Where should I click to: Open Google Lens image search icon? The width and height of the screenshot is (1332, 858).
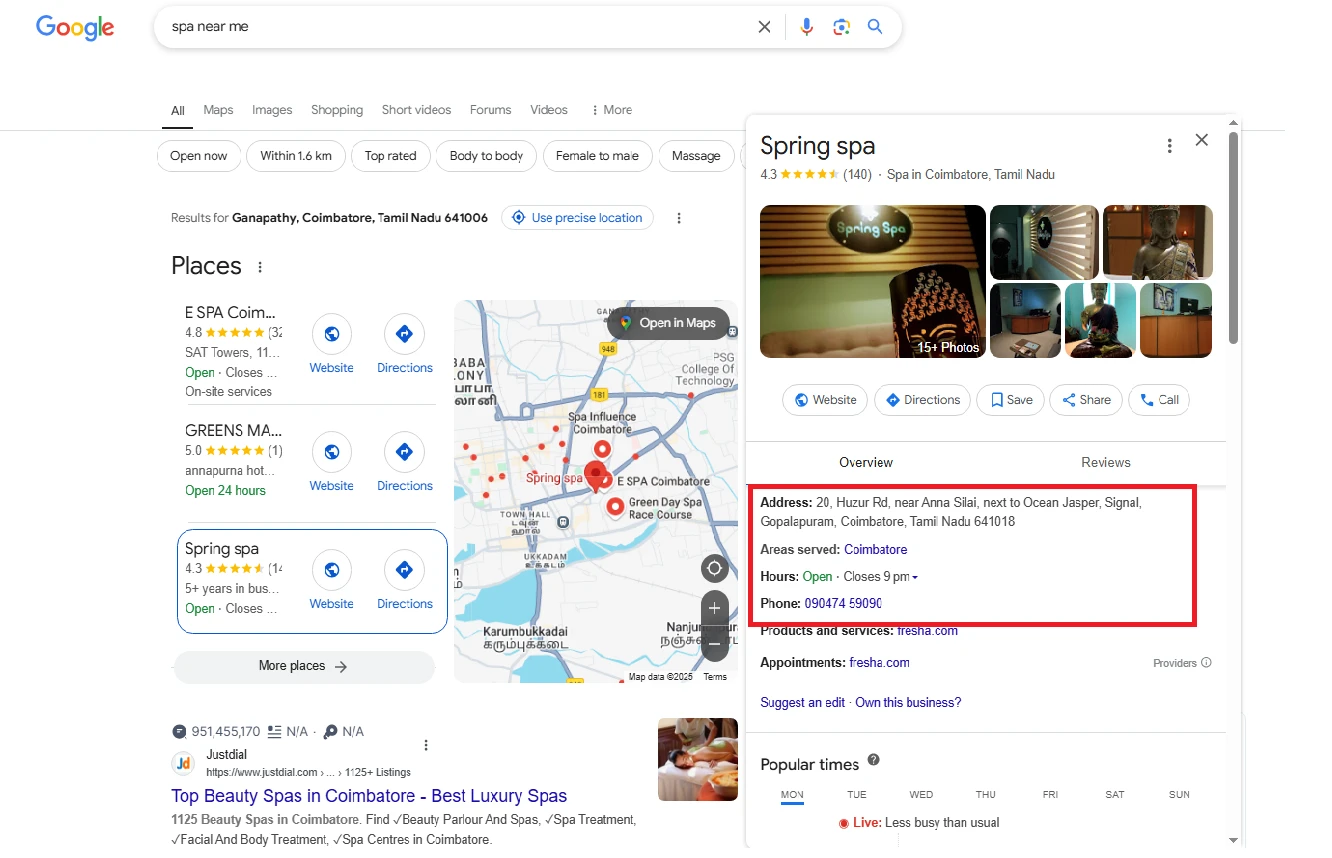pyautogui.click(x=841, y=27)
